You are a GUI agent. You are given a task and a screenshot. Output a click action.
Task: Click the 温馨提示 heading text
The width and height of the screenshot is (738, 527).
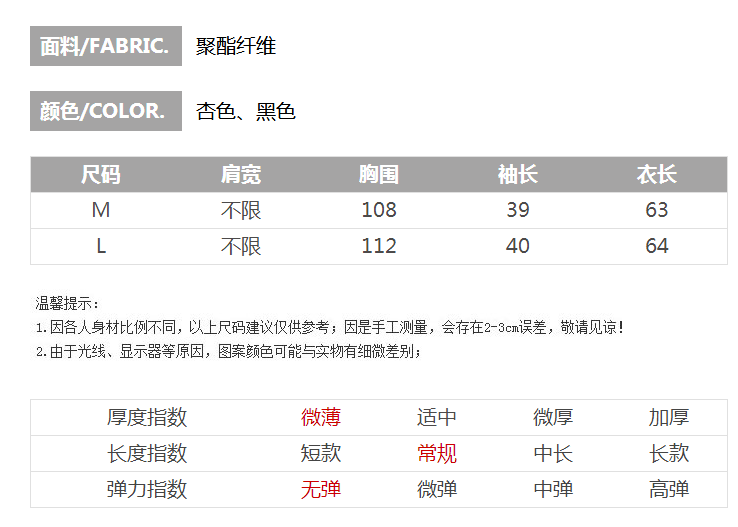point(68,303)
